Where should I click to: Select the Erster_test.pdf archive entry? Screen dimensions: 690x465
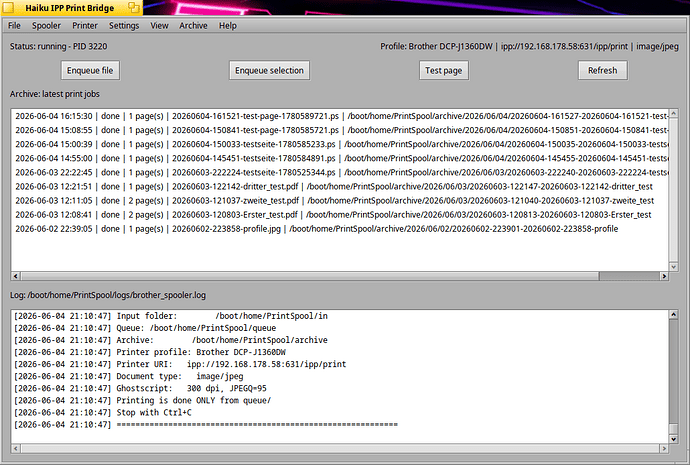point(340,215)
